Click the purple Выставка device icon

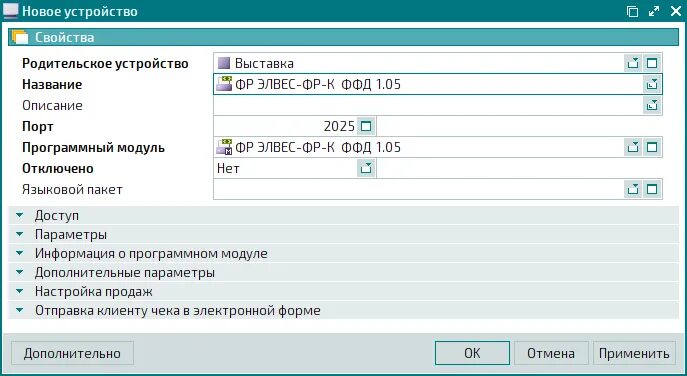pyautogui.click(x=224, y=63)
